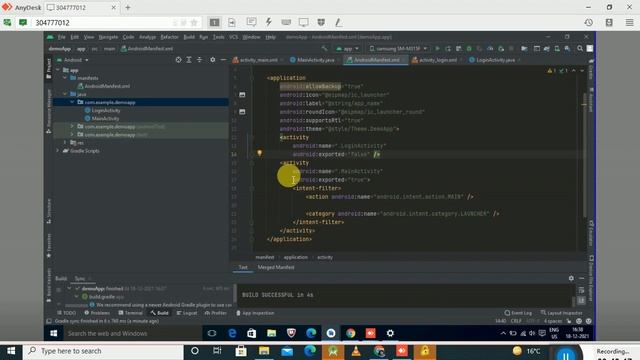Open AnyDesk hamburger main menu
The height and width of the screenshot is (360, 640).
coord(629,22)
